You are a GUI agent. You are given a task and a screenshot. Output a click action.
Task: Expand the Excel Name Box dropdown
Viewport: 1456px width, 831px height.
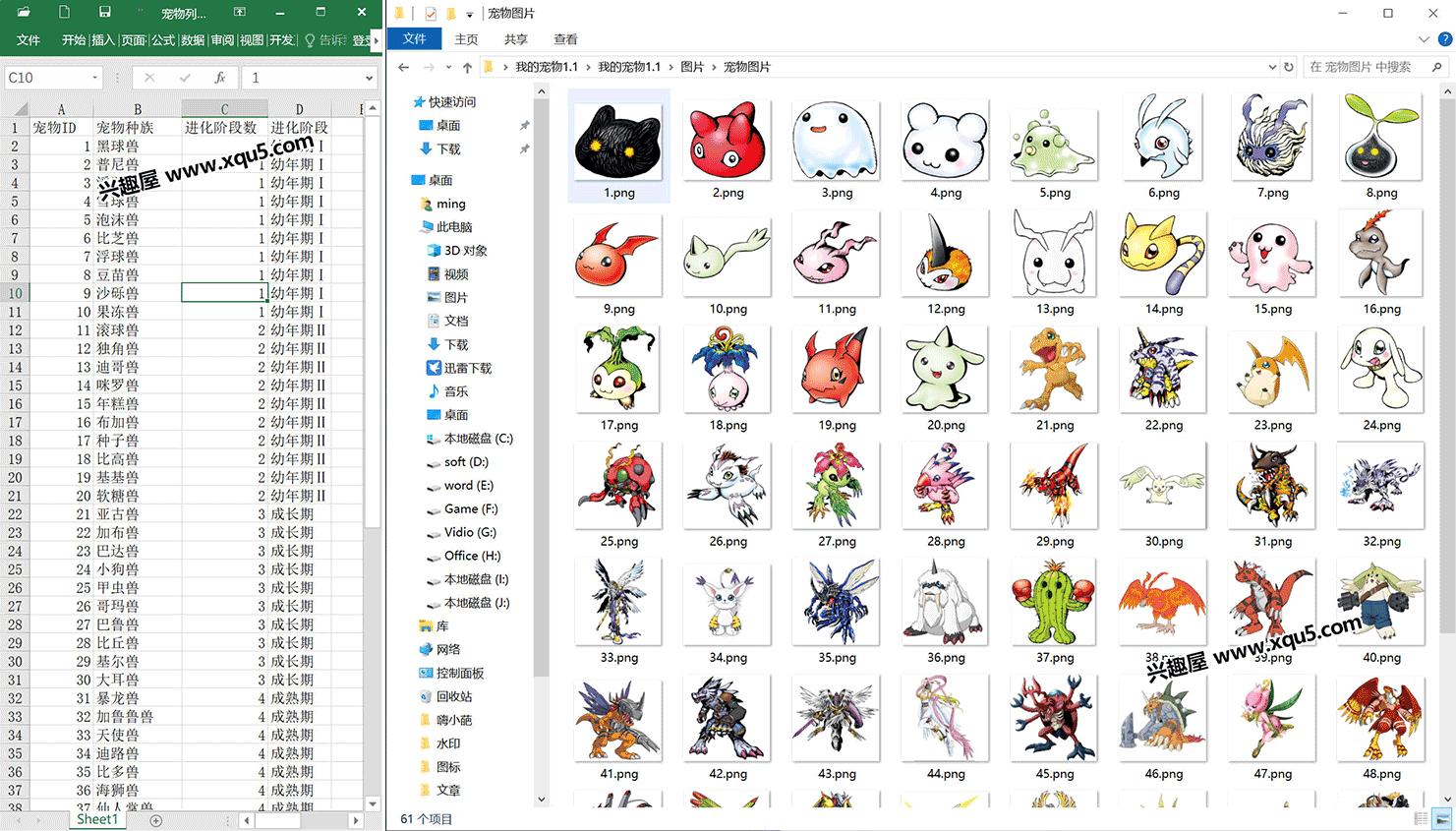[x=95, y=78]
